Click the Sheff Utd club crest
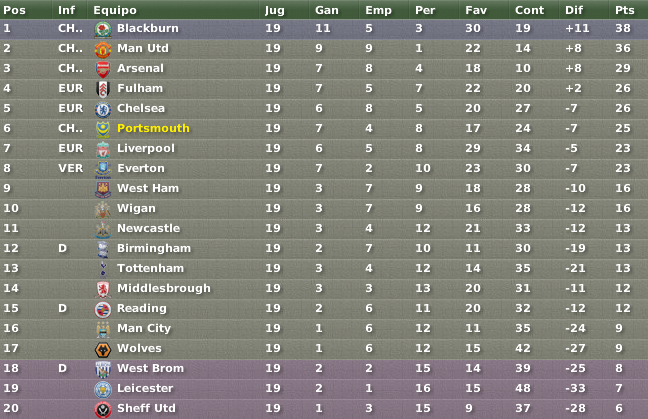 click(102, 410)
